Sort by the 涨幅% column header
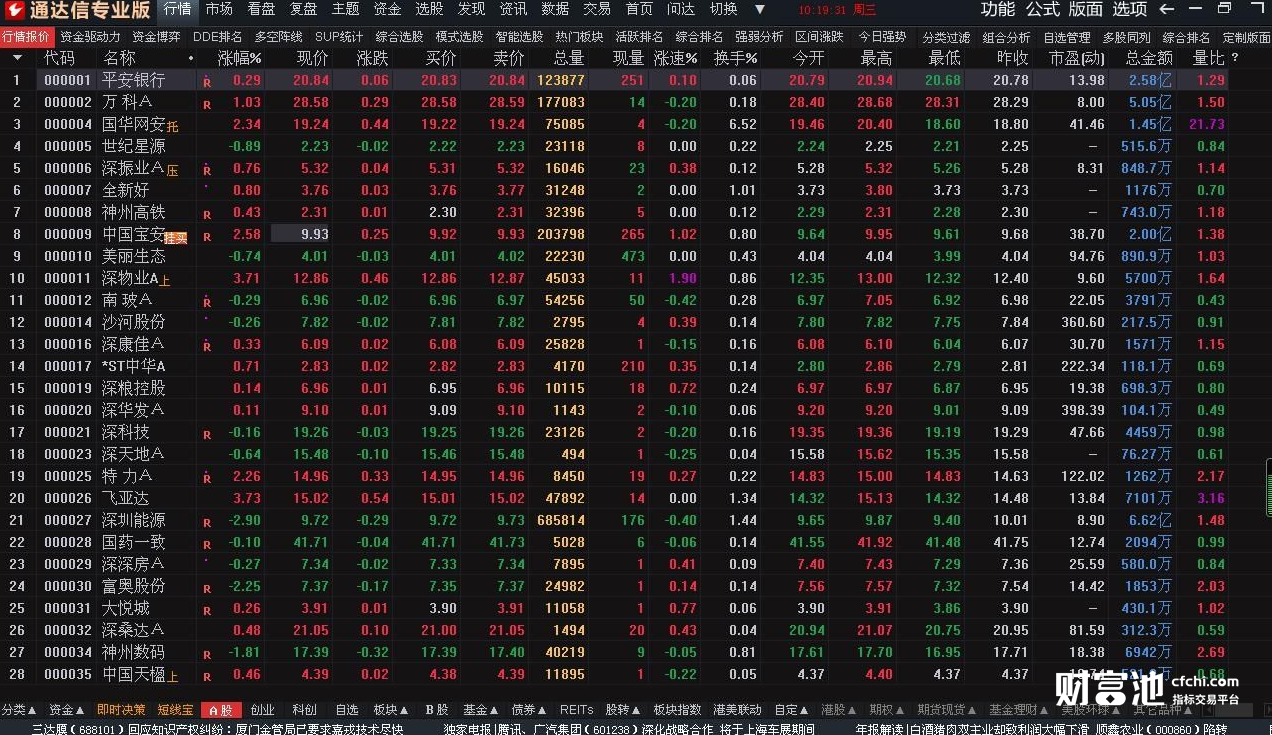 239,58
